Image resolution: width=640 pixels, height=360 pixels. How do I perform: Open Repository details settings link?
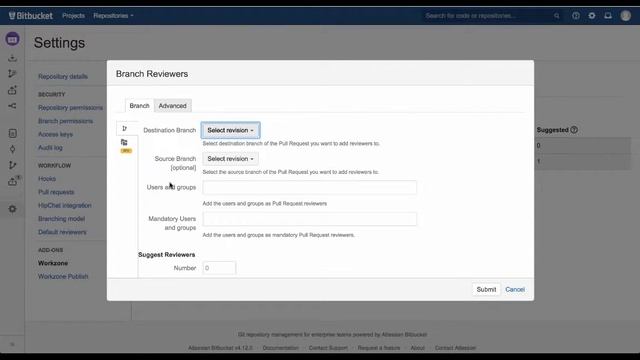pos(63,76)
